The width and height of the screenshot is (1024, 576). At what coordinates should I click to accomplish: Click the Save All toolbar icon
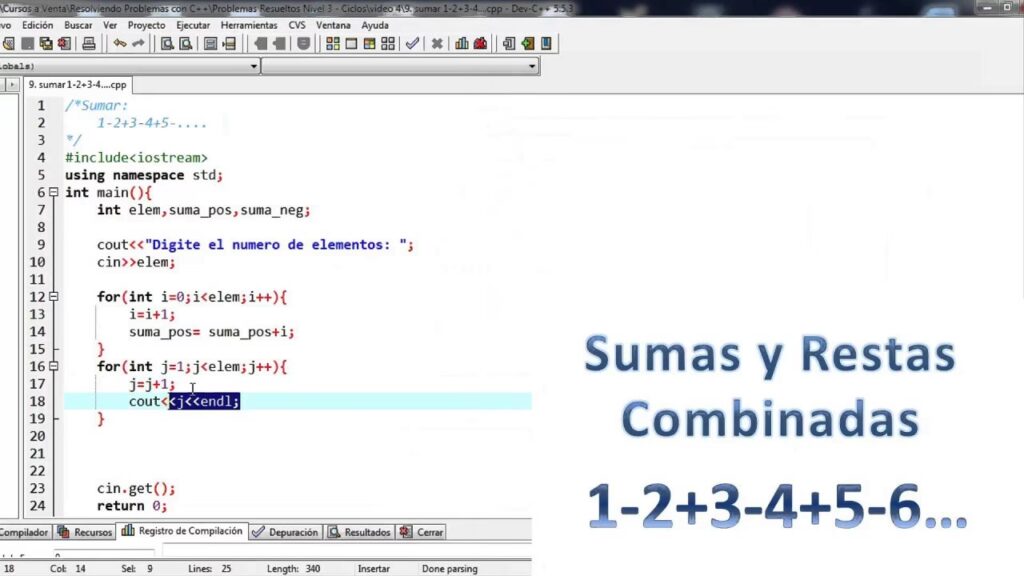click(x=46, y=44)
